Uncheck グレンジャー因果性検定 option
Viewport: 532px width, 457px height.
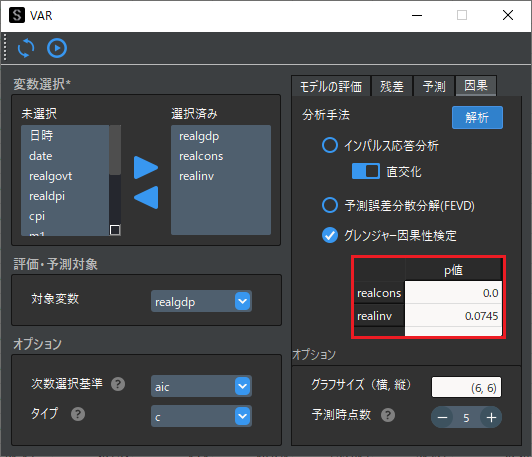click(330, 235)
